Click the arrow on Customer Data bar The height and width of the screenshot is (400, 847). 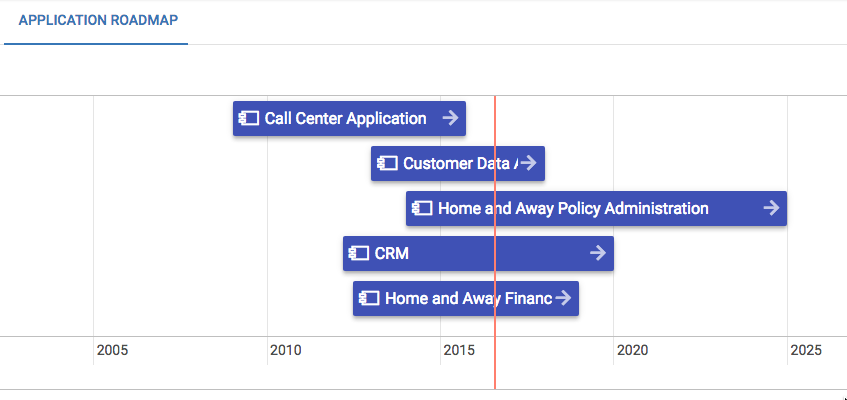tap(528, 163)
